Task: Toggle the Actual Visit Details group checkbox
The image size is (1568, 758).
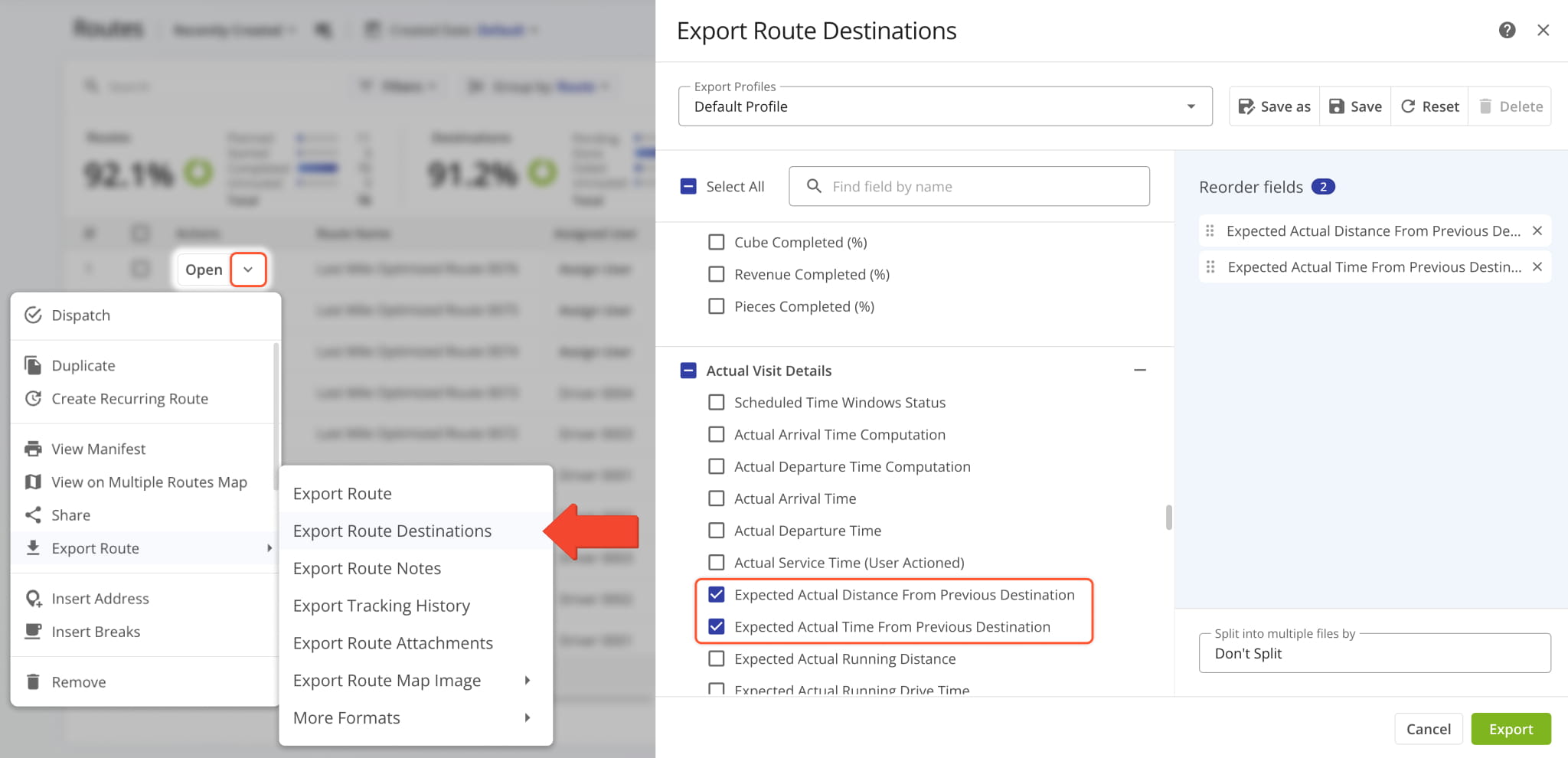Action: coord(688,371)
